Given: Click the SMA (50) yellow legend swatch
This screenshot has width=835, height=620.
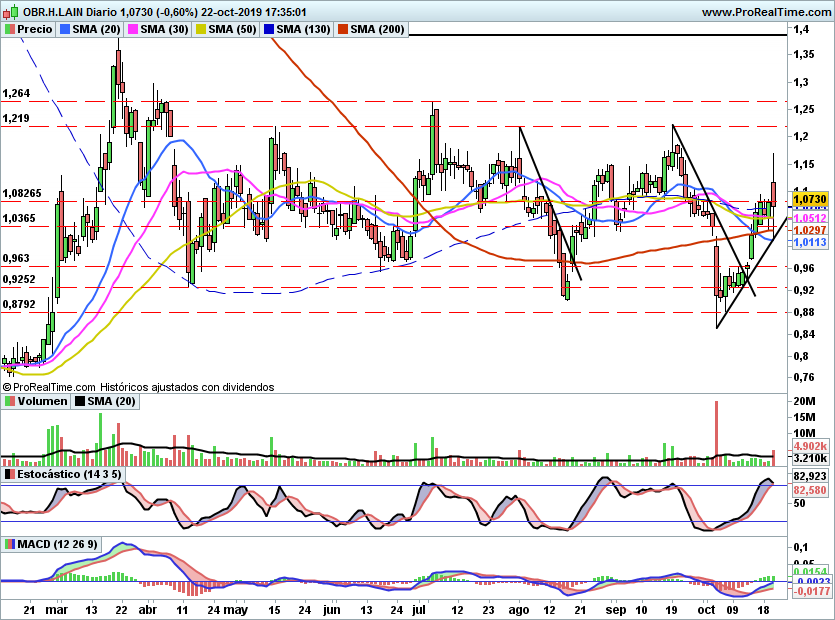Looking at the screenshot, I should (201, 29).
